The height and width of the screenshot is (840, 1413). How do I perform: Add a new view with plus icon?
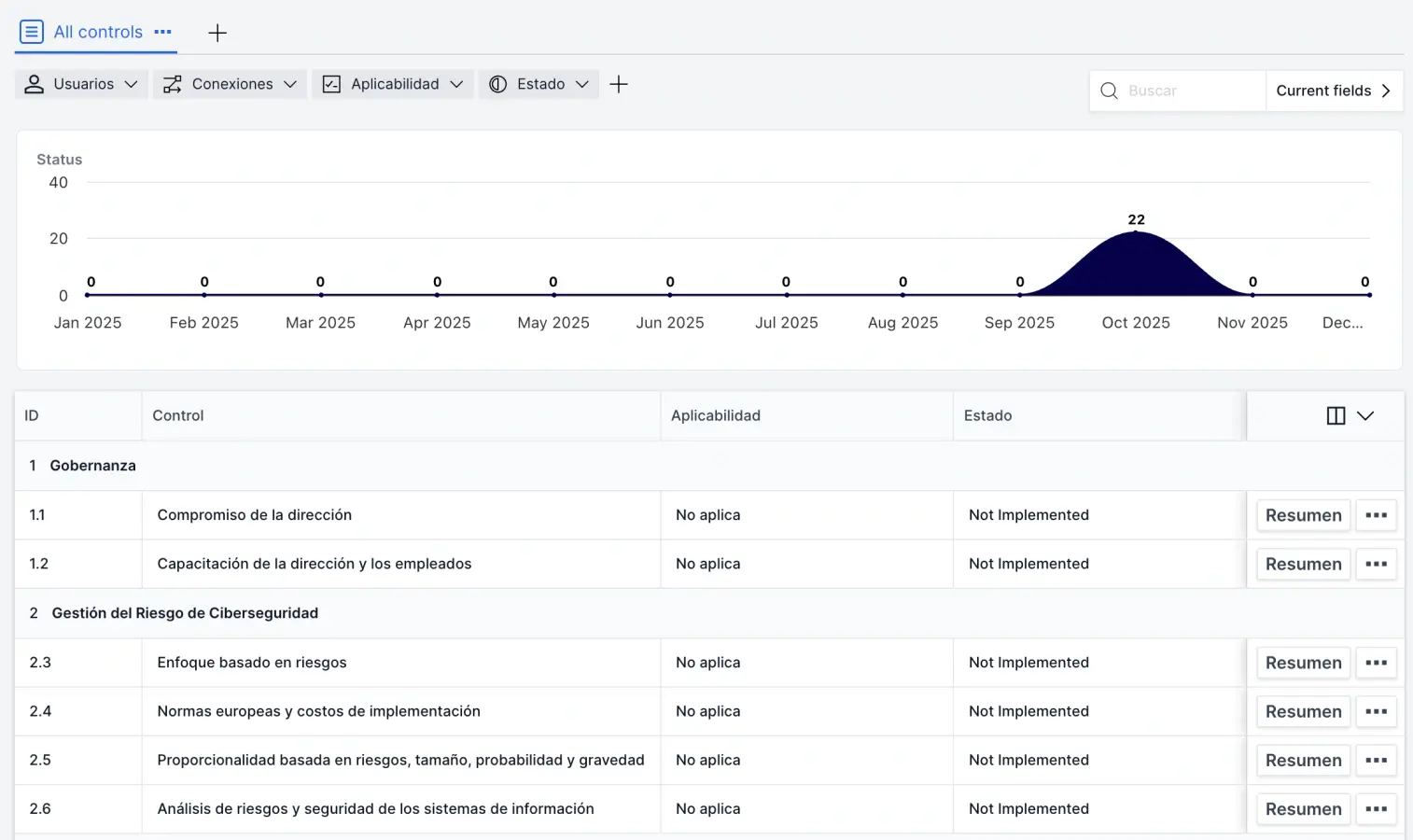217,33
